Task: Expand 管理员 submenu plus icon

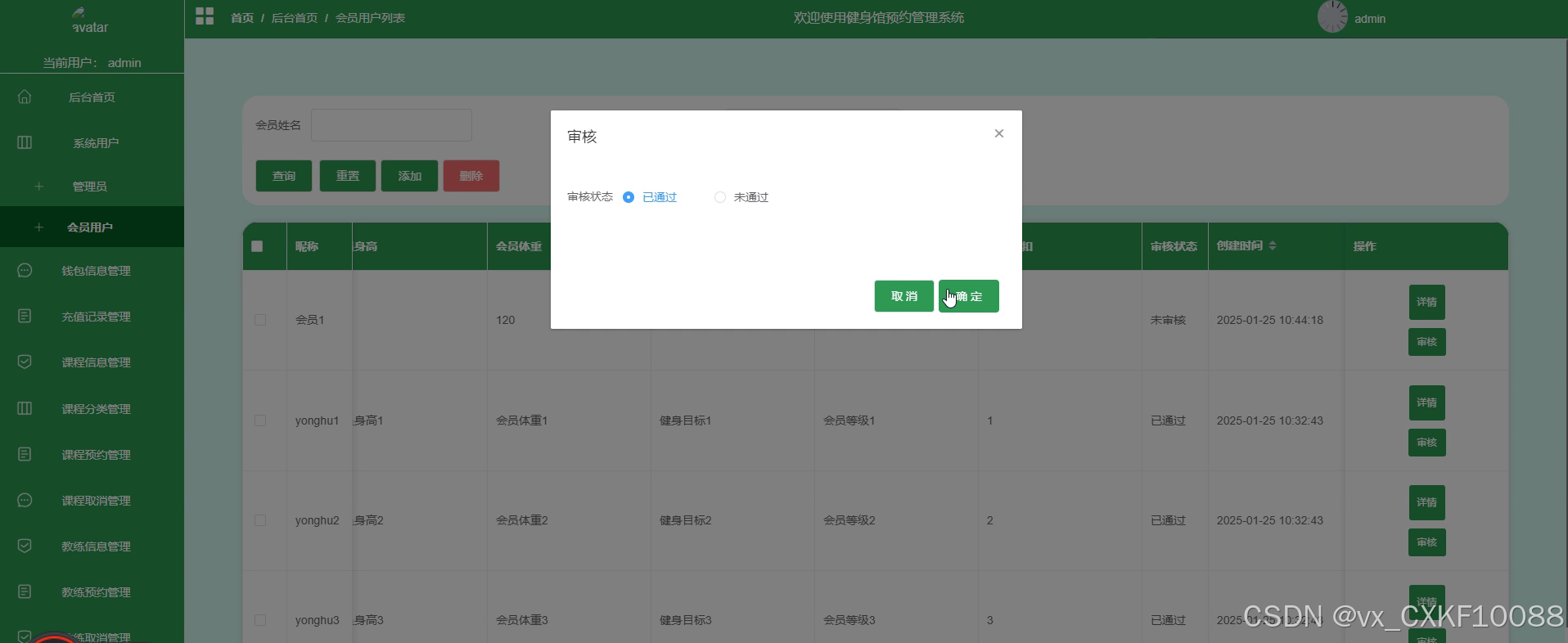Action: (38, 187)
